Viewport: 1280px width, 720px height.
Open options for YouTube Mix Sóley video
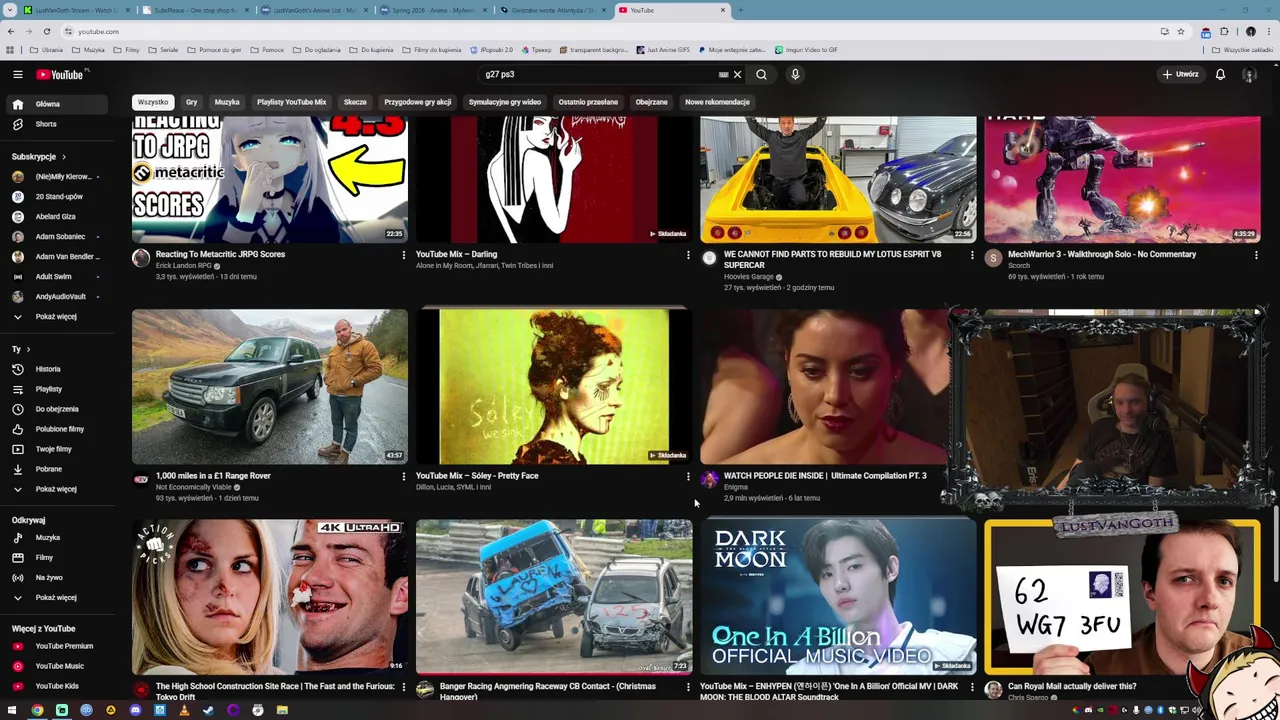click(688, 477)
